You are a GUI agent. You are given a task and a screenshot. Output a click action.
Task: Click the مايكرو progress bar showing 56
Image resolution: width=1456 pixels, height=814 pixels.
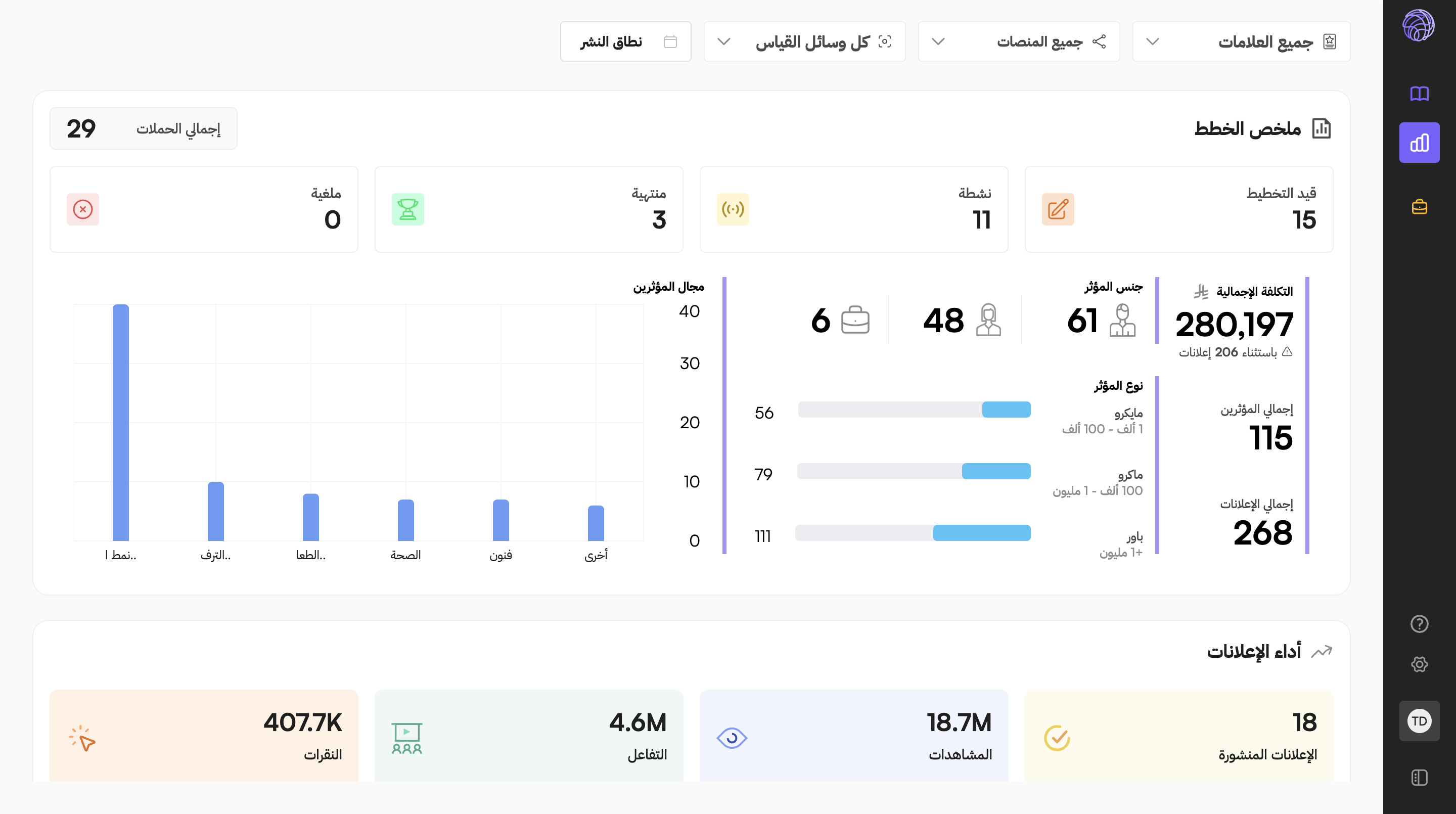coord(914,409)
